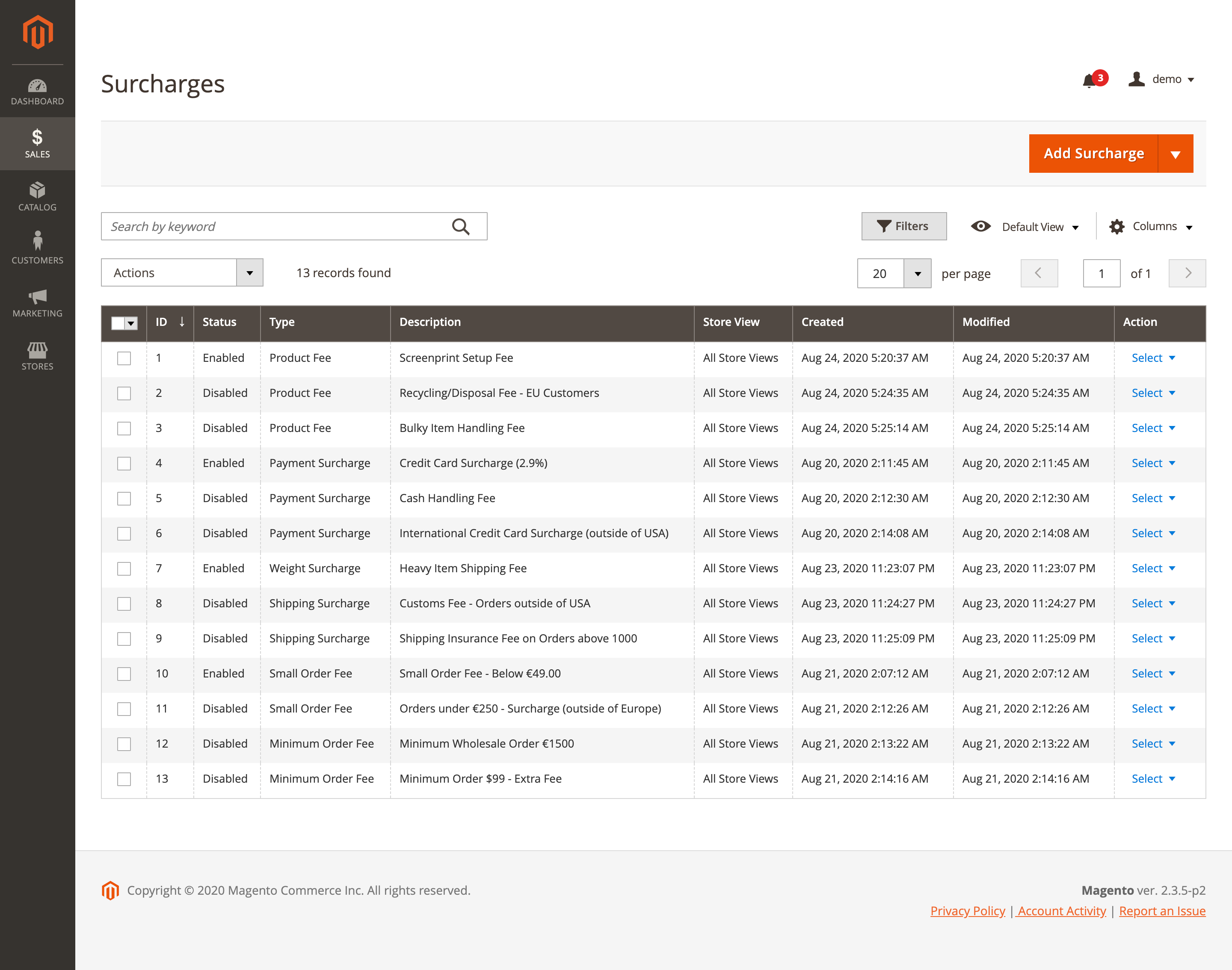Click the 13 records found text
1232x970 pixels.
pyautogui.click(x=344, y=273)
